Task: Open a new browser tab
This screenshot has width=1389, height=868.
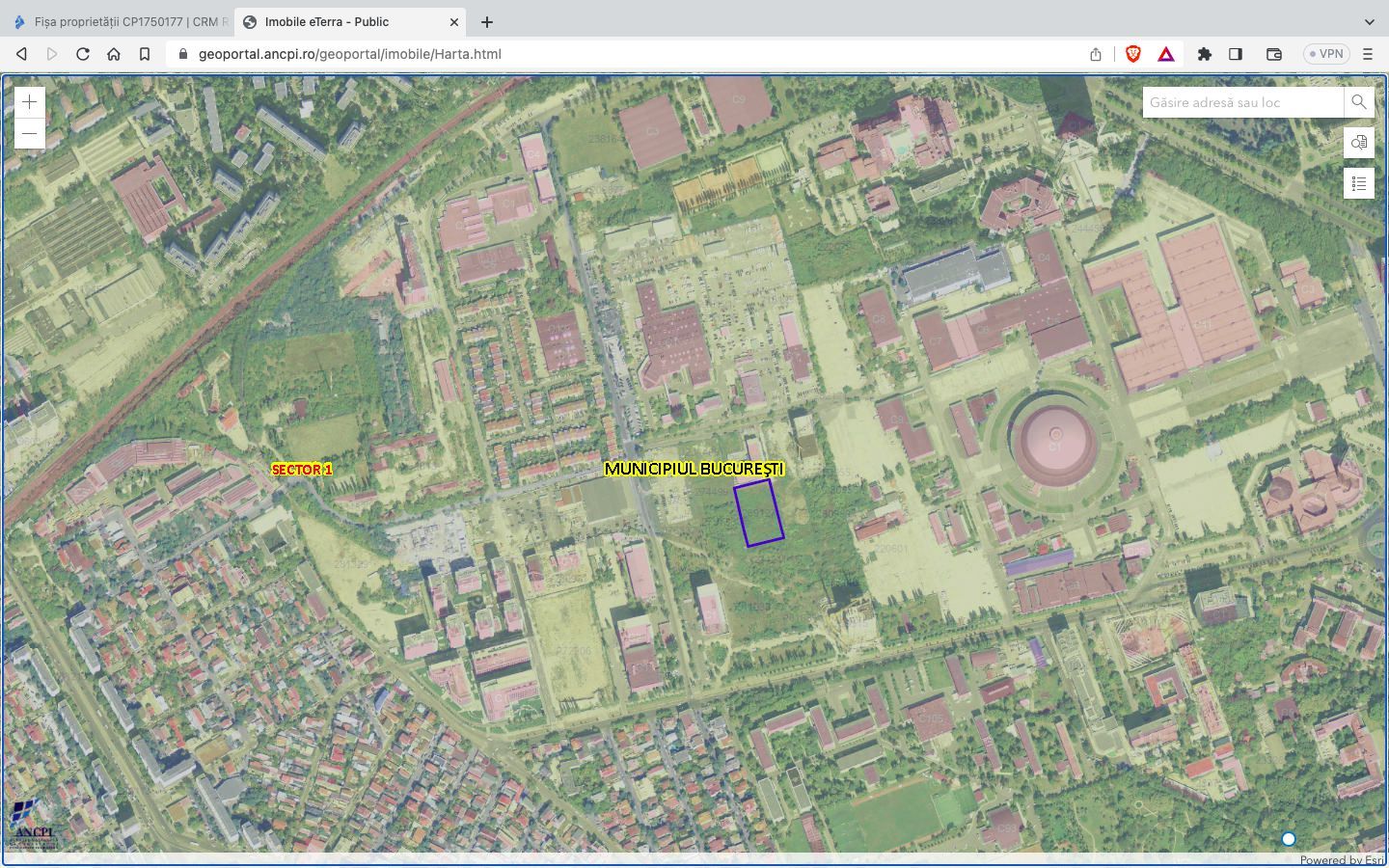Action: point(487,21)
